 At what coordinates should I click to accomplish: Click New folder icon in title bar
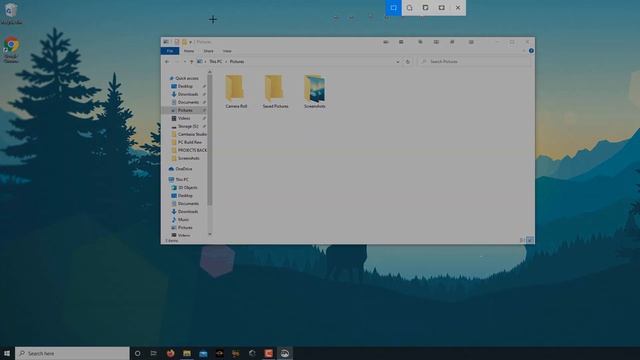pyautogui.click(x=184, y=42)
